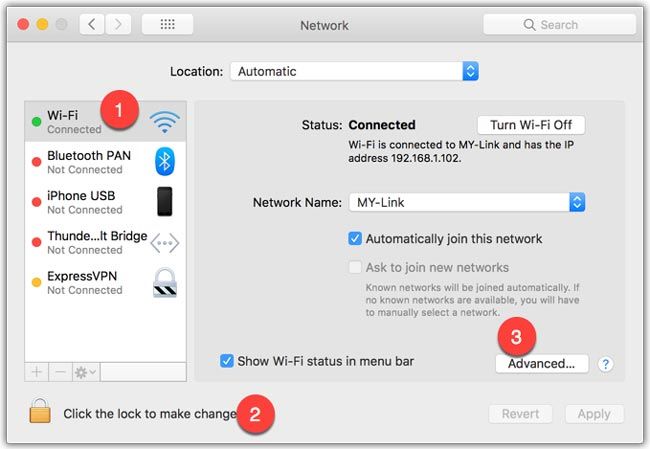The height and width of the screenshot is (449, 650).
Task: Toggle Ask to join new networks
Action: point(355,267)
